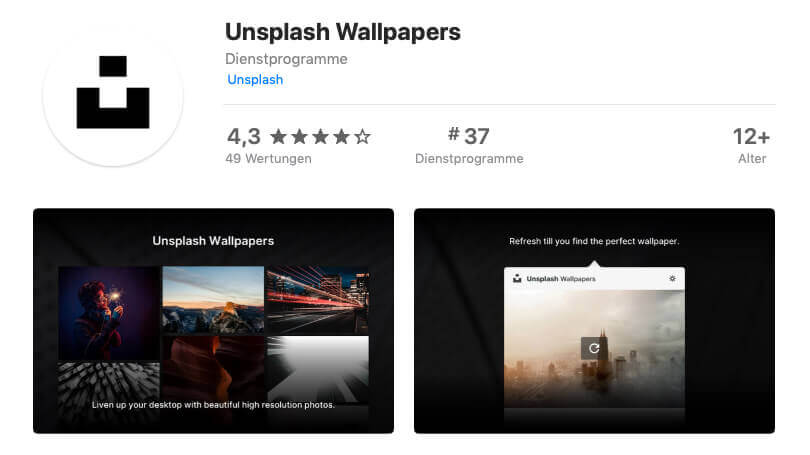Viewport: 810px width, 455px height.
Task: Click the first filled rating star
Action: tap(278, 137)
